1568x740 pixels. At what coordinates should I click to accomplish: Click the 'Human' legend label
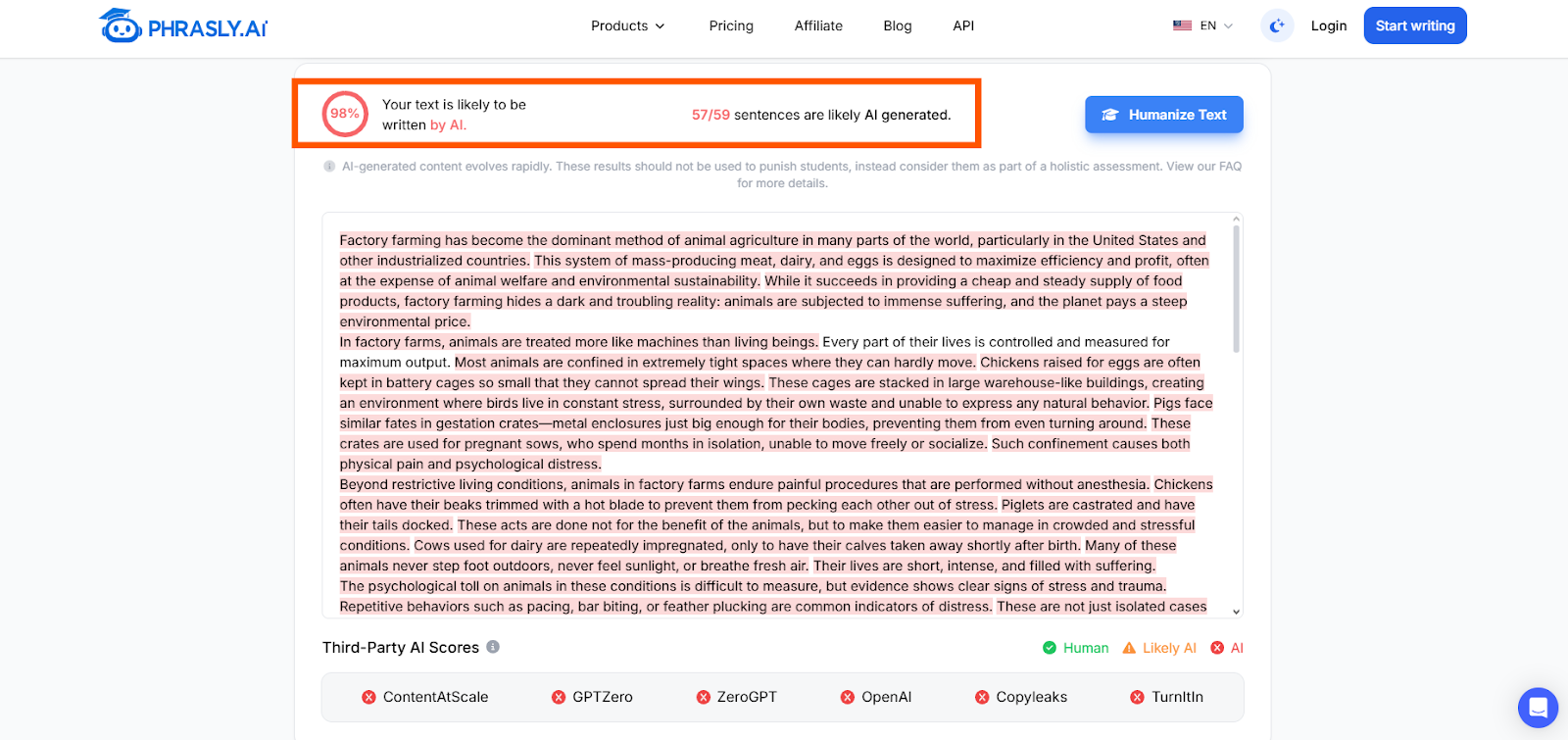click(1086, 648)
